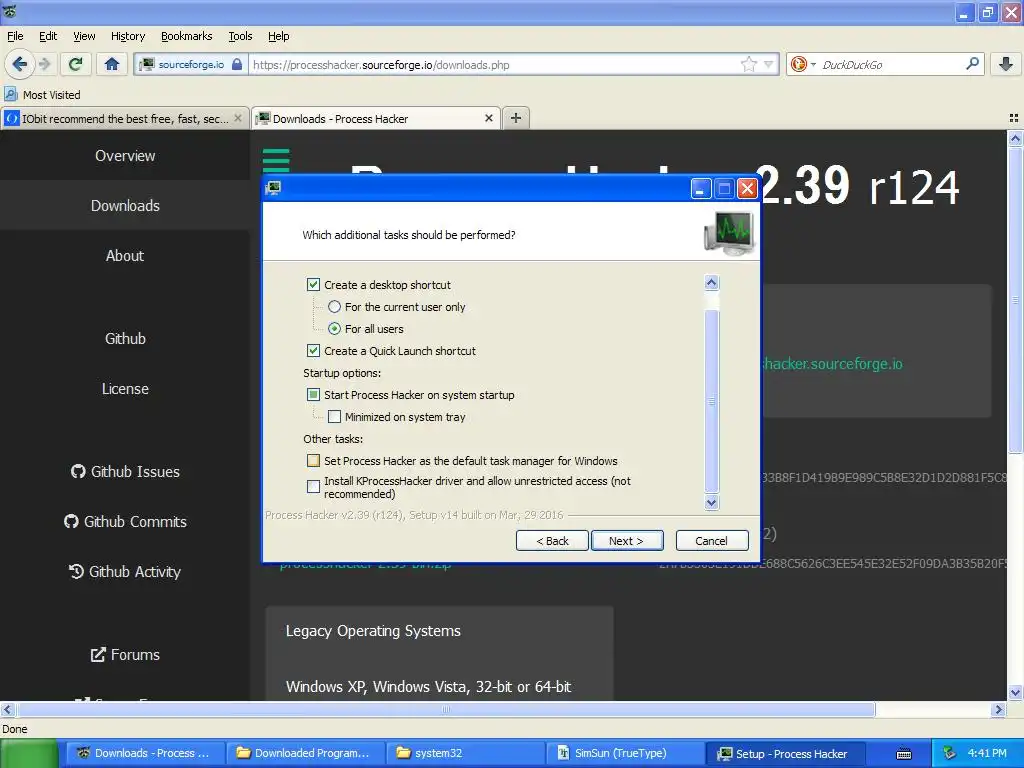This screenshot has width=1024, height=768.
Task: Open the Help menu
Action: 279,36
